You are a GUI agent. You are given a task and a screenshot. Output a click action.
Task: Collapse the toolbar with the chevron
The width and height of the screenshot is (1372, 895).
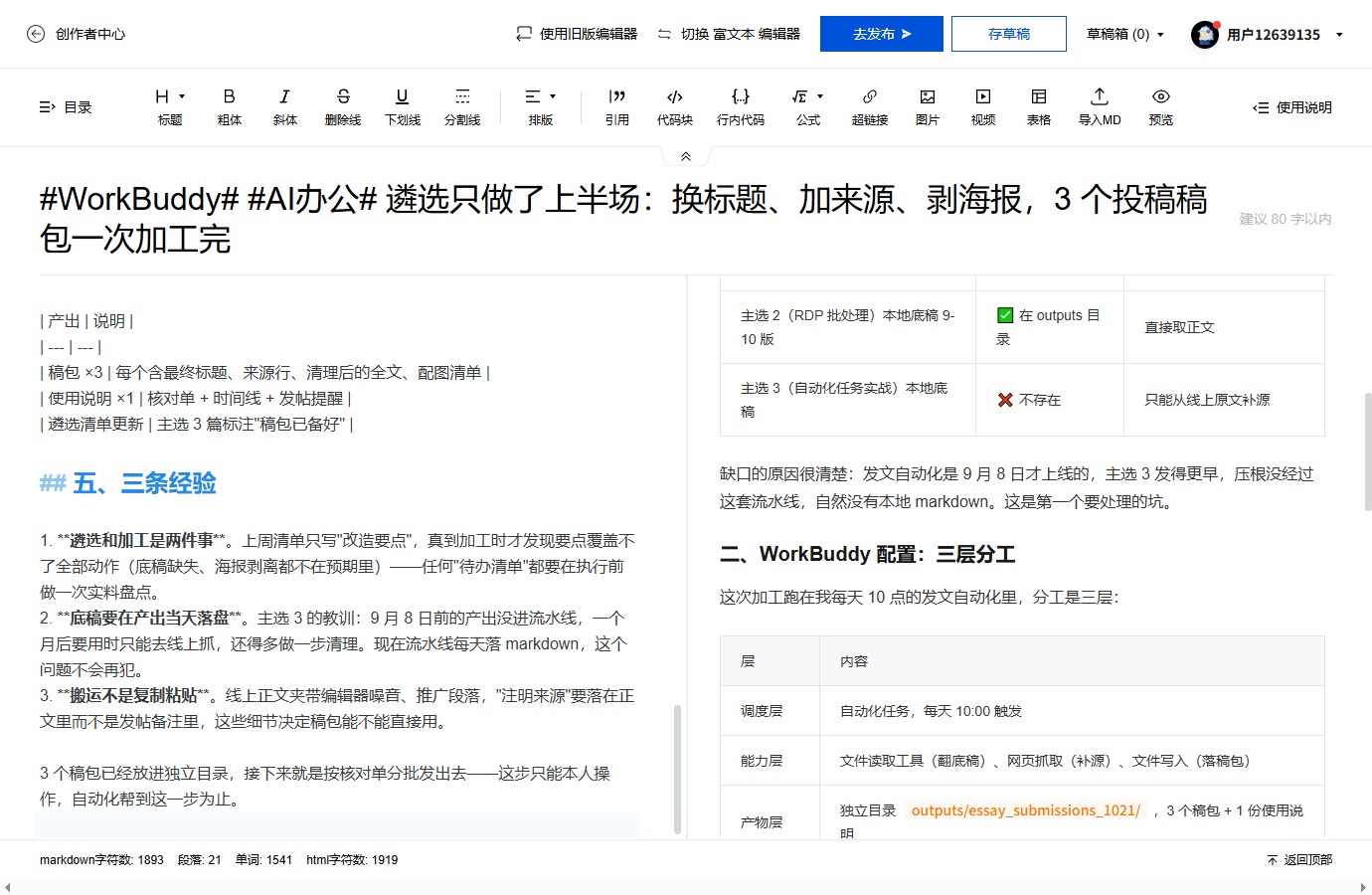point(686,156)
